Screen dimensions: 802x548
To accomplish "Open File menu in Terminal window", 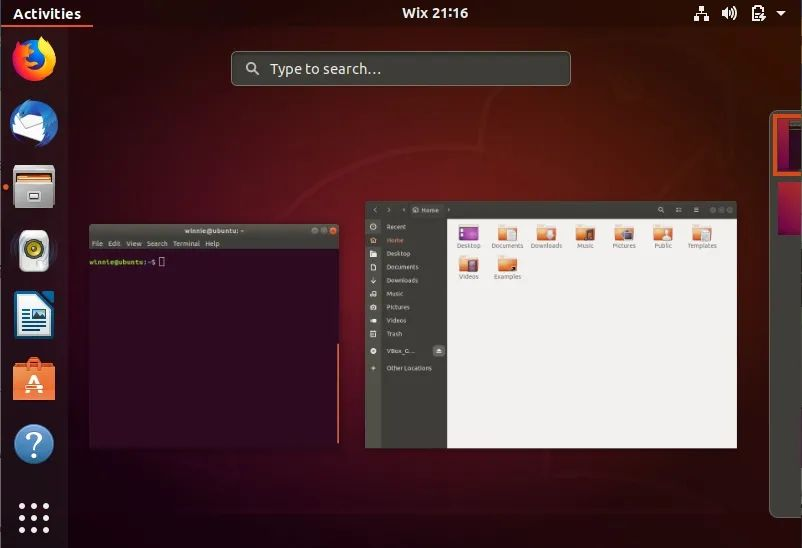I will coord(97,244).
